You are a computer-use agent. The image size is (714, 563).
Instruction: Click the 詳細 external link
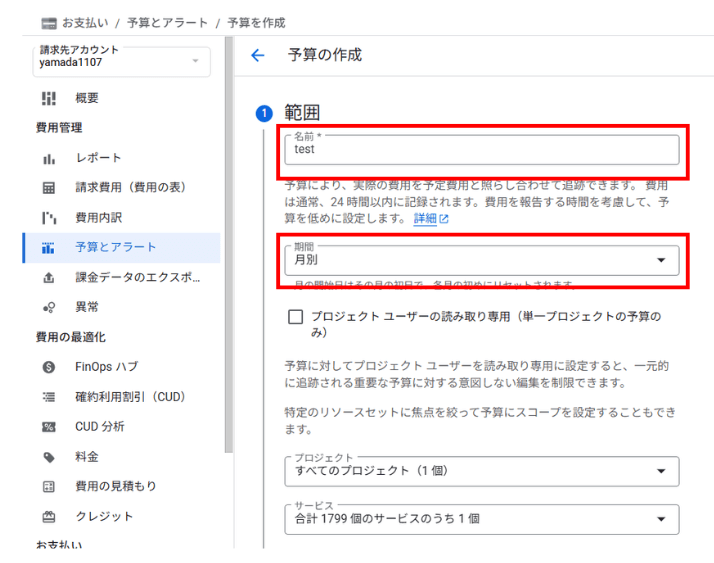(430, 218)
